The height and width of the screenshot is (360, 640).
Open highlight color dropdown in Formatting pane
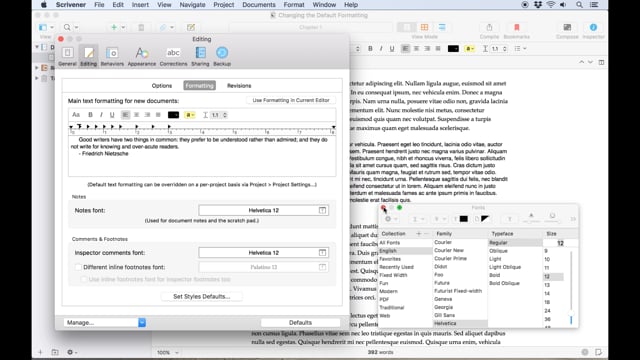(x=190, y=115)
